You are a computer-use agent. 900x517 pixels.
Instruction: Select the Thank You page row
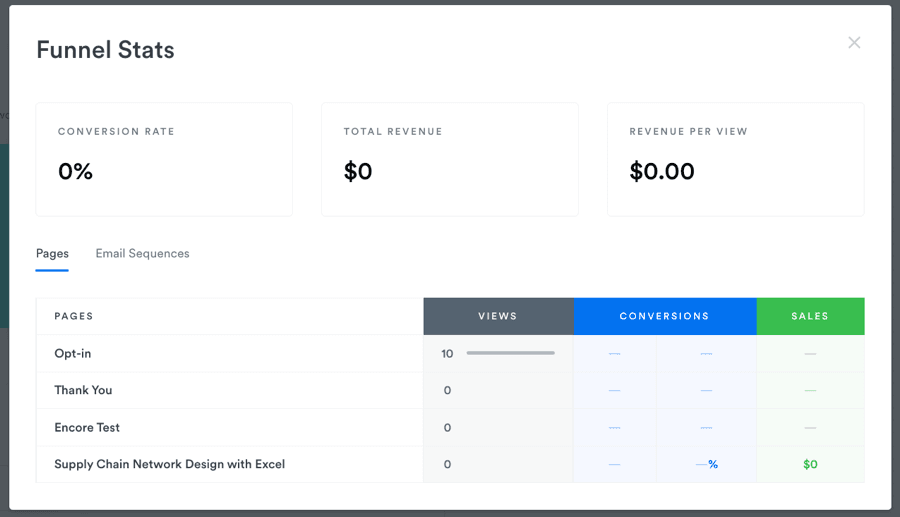(x=83, y=390)
